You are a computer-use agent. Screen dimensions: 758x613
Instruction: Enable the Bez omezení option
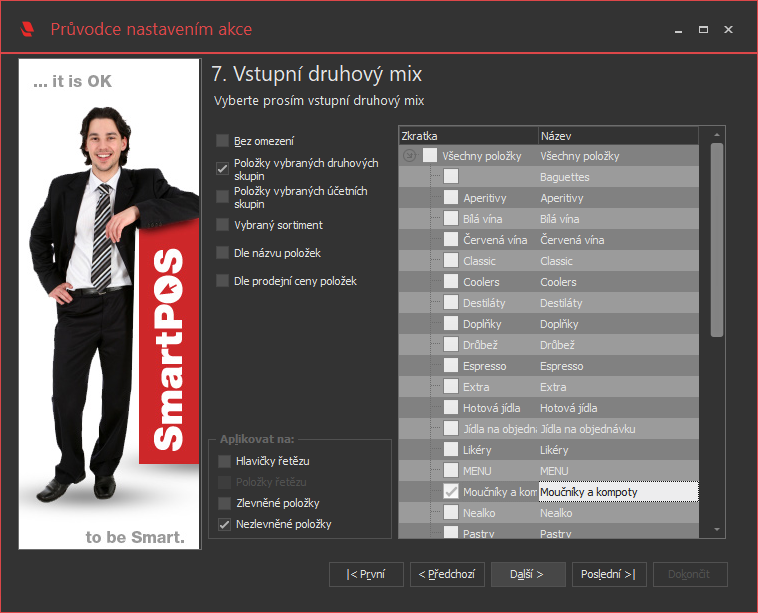click(222, 141)
